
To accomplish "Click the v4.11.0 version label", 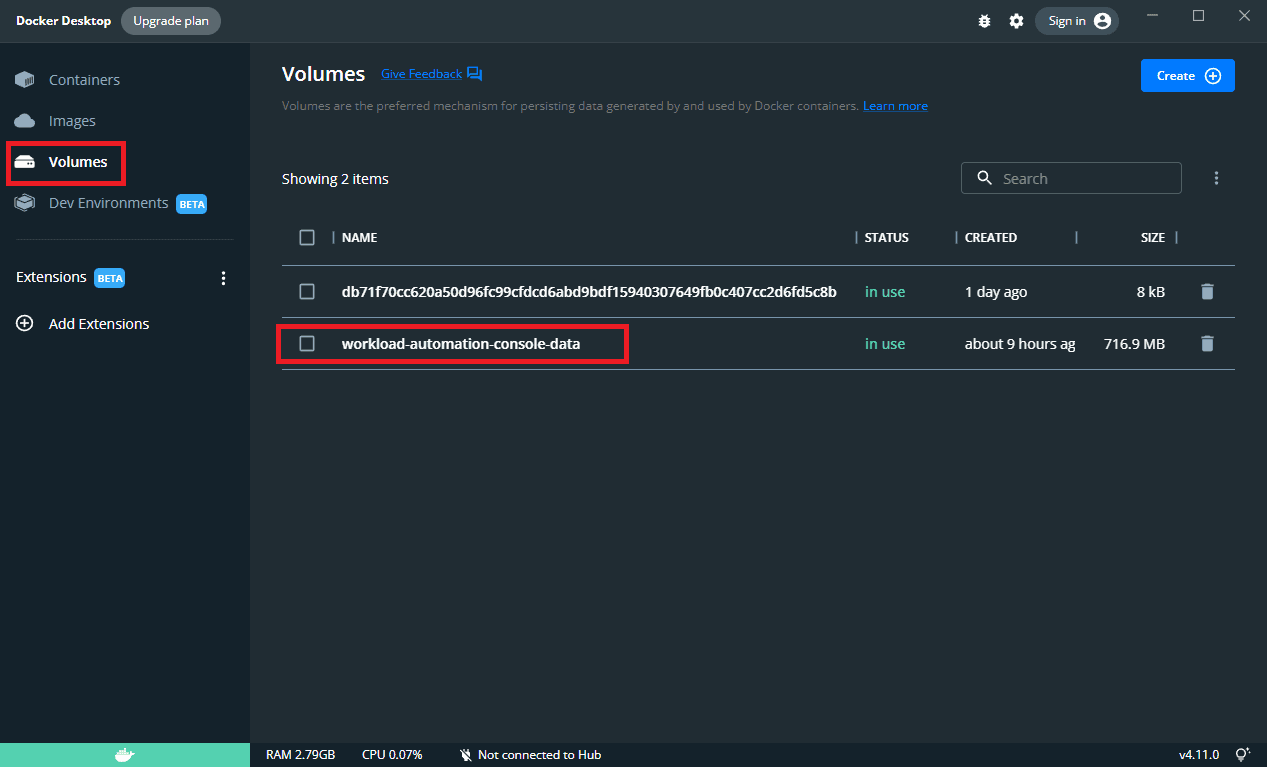I will (1199, 755).
